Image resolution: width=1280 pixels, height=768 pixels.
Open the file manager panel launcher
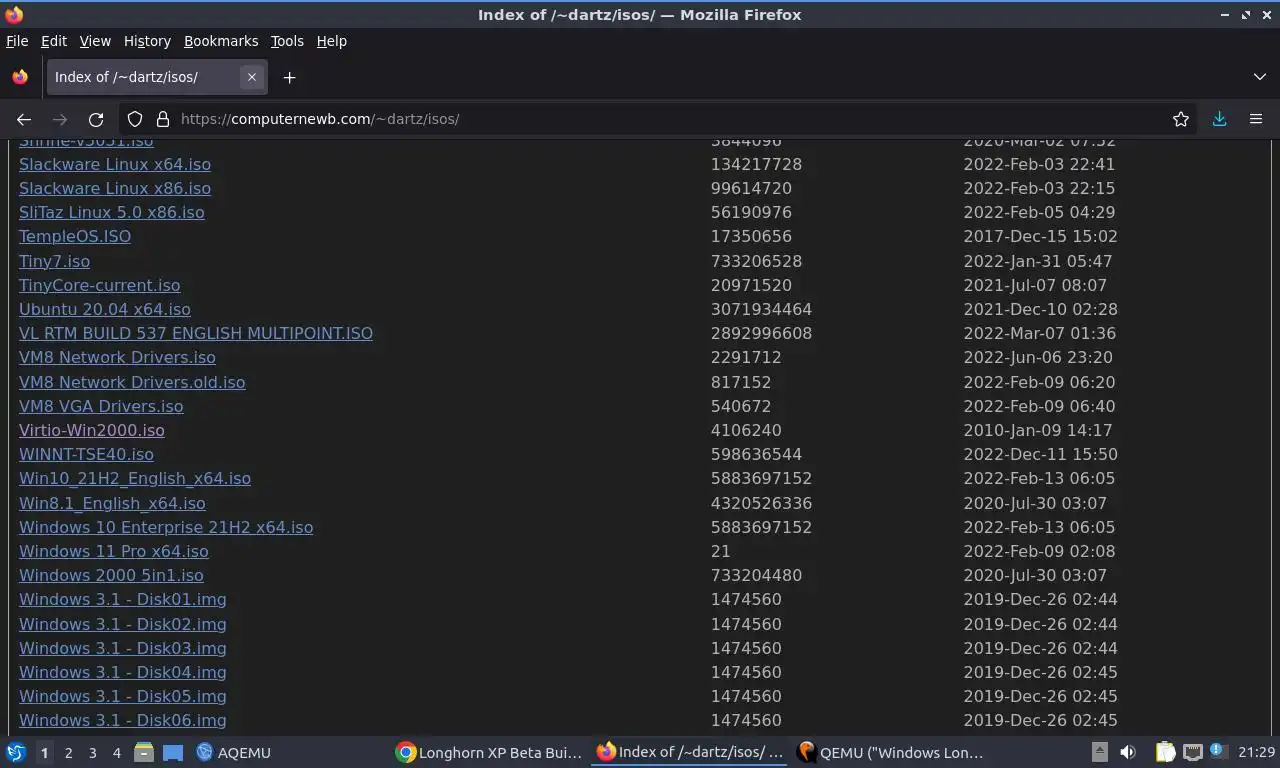coord(144,752)
